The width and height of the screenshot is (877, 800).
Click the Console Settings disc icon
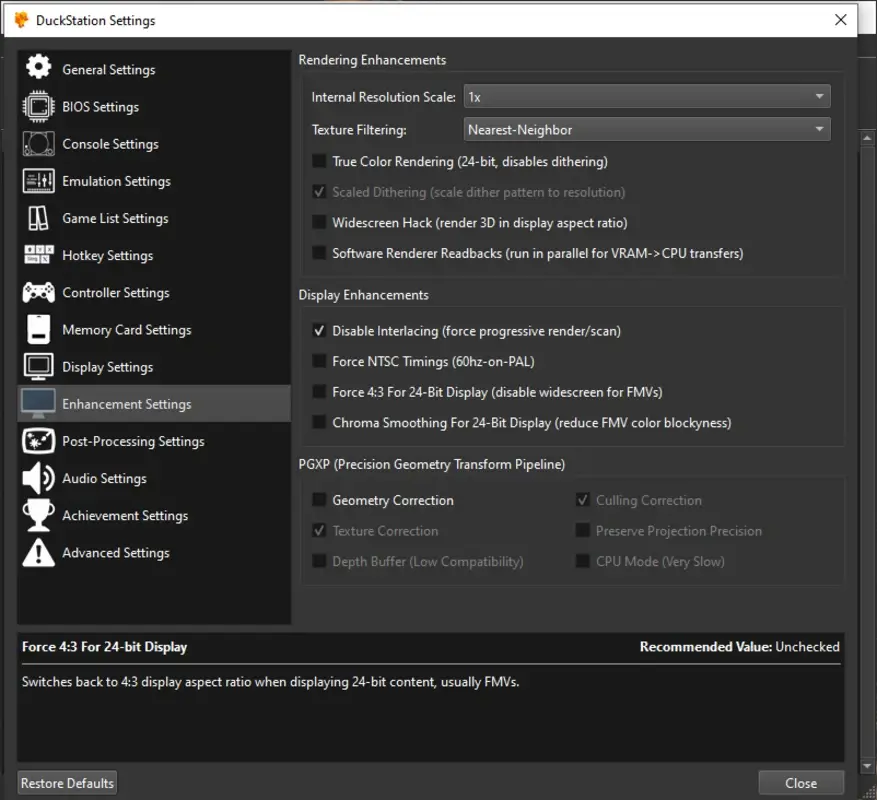(38, 143)
